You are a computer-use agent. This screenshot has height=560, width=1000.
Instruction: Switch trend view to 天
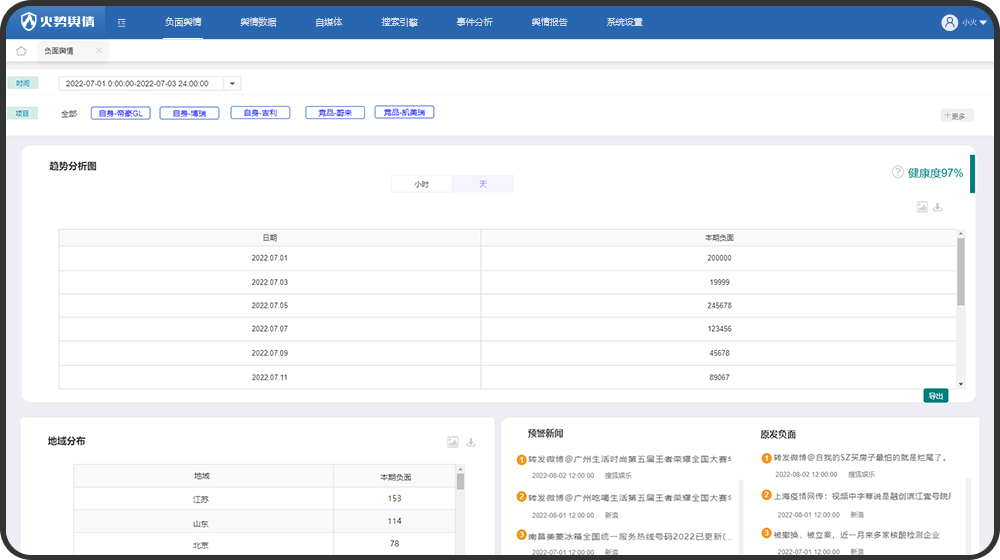coord(483,184)
